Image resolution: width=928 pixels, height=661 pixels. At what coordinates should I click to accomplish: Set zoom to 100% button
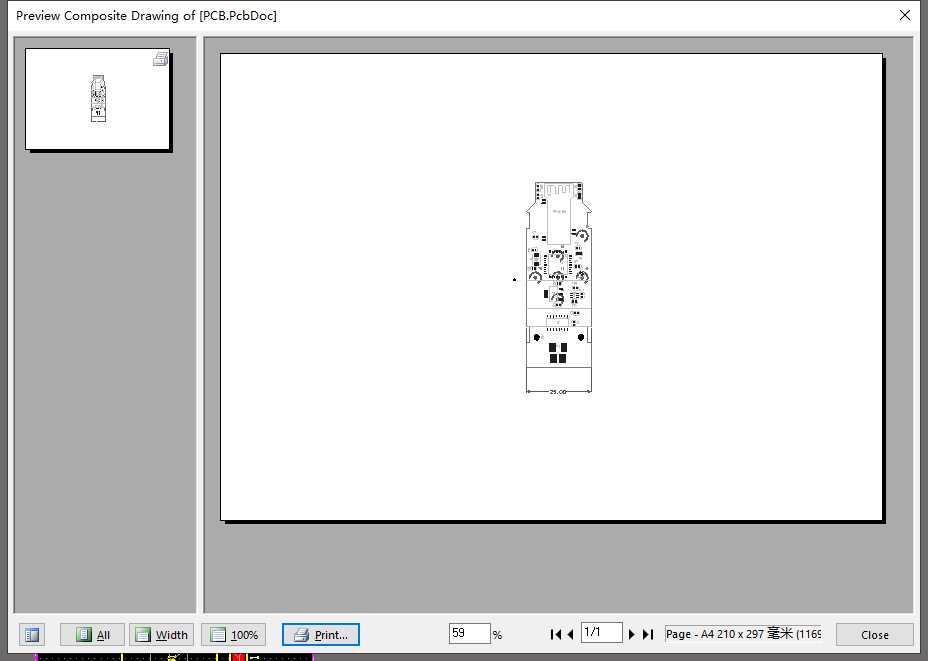coord(233,635)
